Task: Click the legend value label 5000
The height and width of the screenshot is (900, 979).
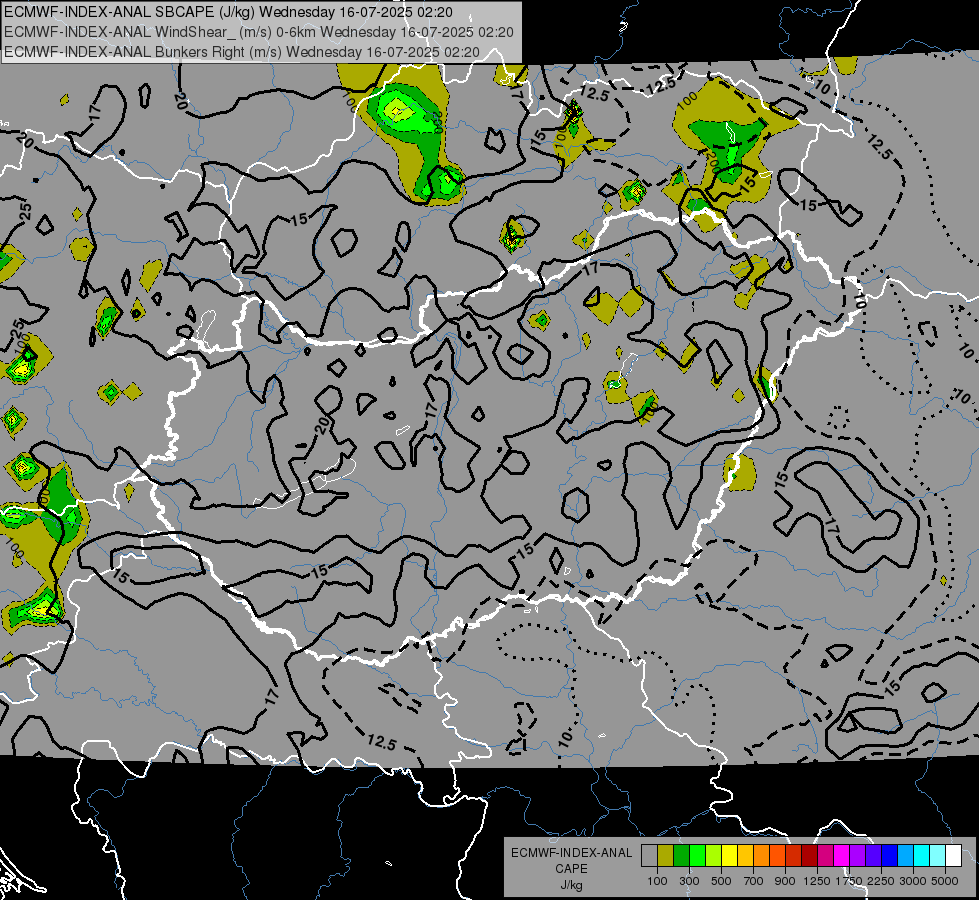Action: [x=945, y=882]
